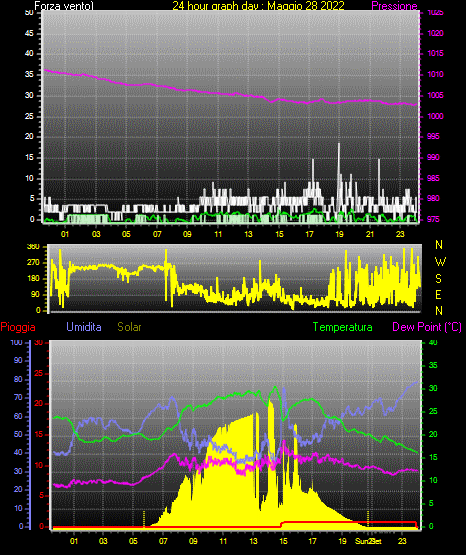This screenshot has height=555, width=466.
Task: Click the 'Pressione' legend label
Action: pos(394,6)
